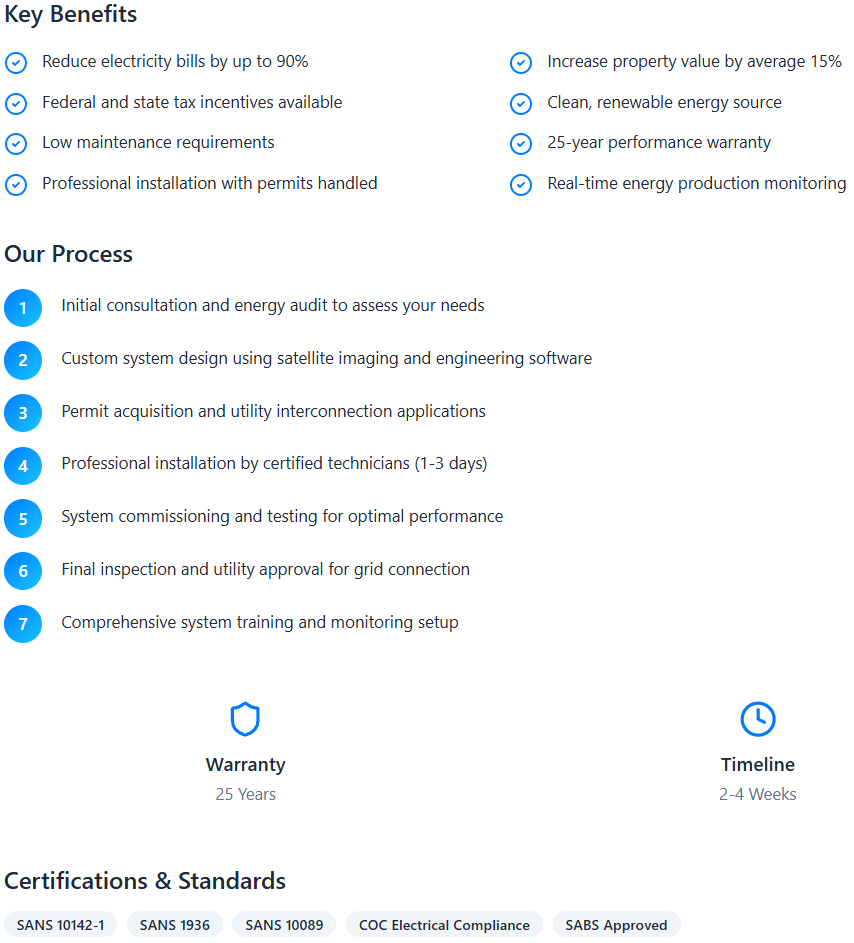This screenshot has width=854, height=943.
Task: Select the SANS 10142-1 certification badge
Action: 60,924
